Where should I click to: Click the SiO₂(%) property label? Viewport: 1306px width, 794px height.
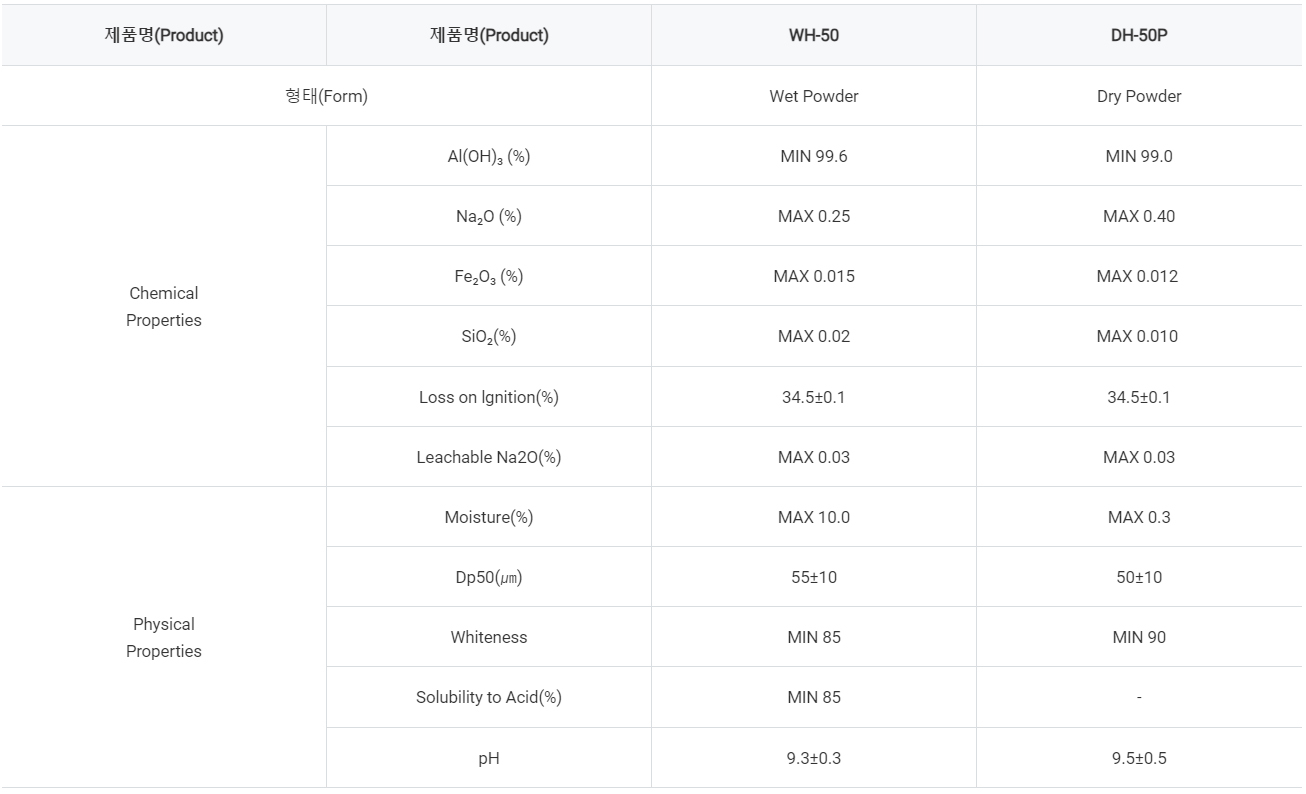click(488, 337)
